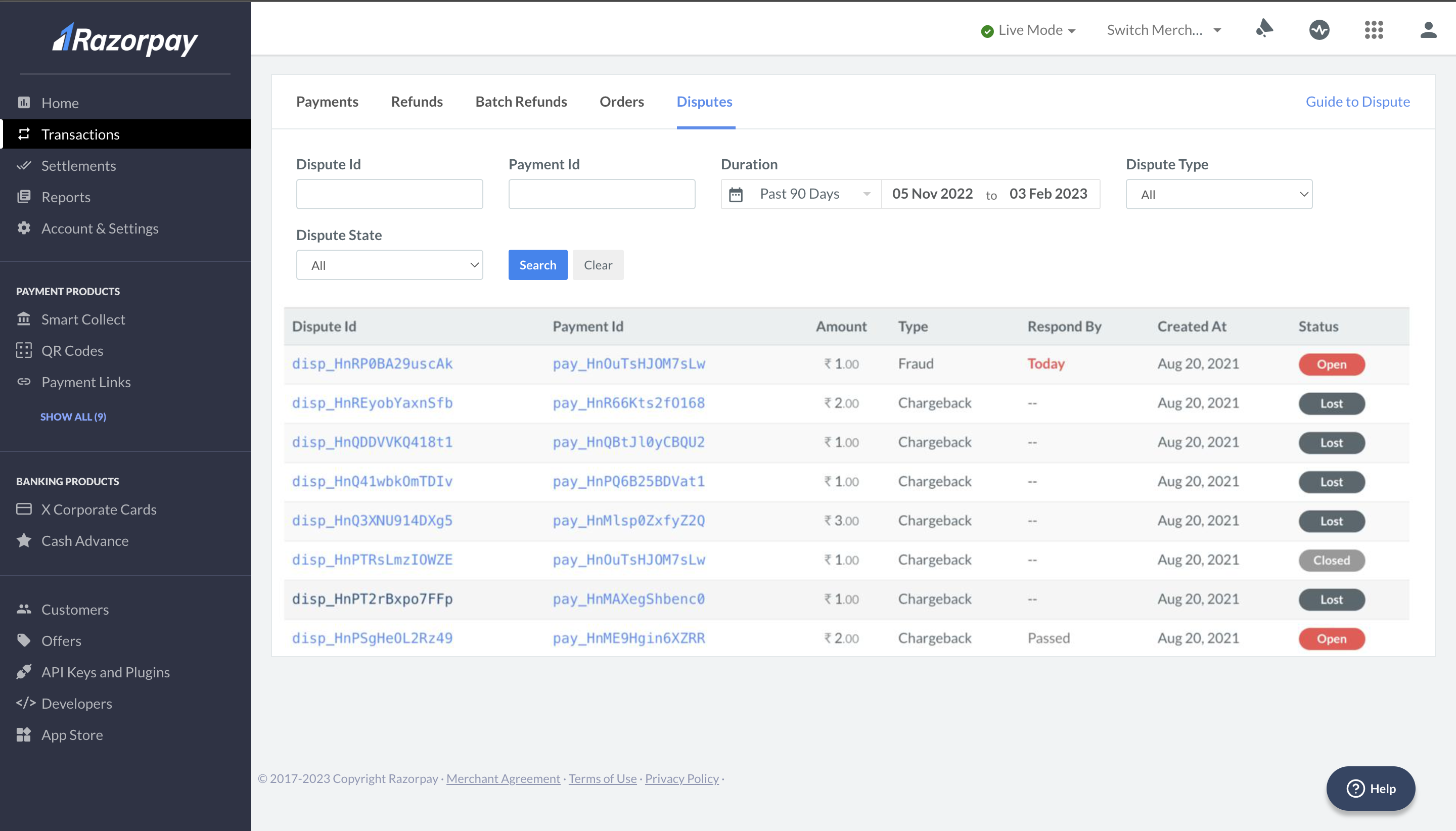1456x831 pixels.
Task: Open payment pay_HnPQ6B25BDVat1
Action: (628, 481)
